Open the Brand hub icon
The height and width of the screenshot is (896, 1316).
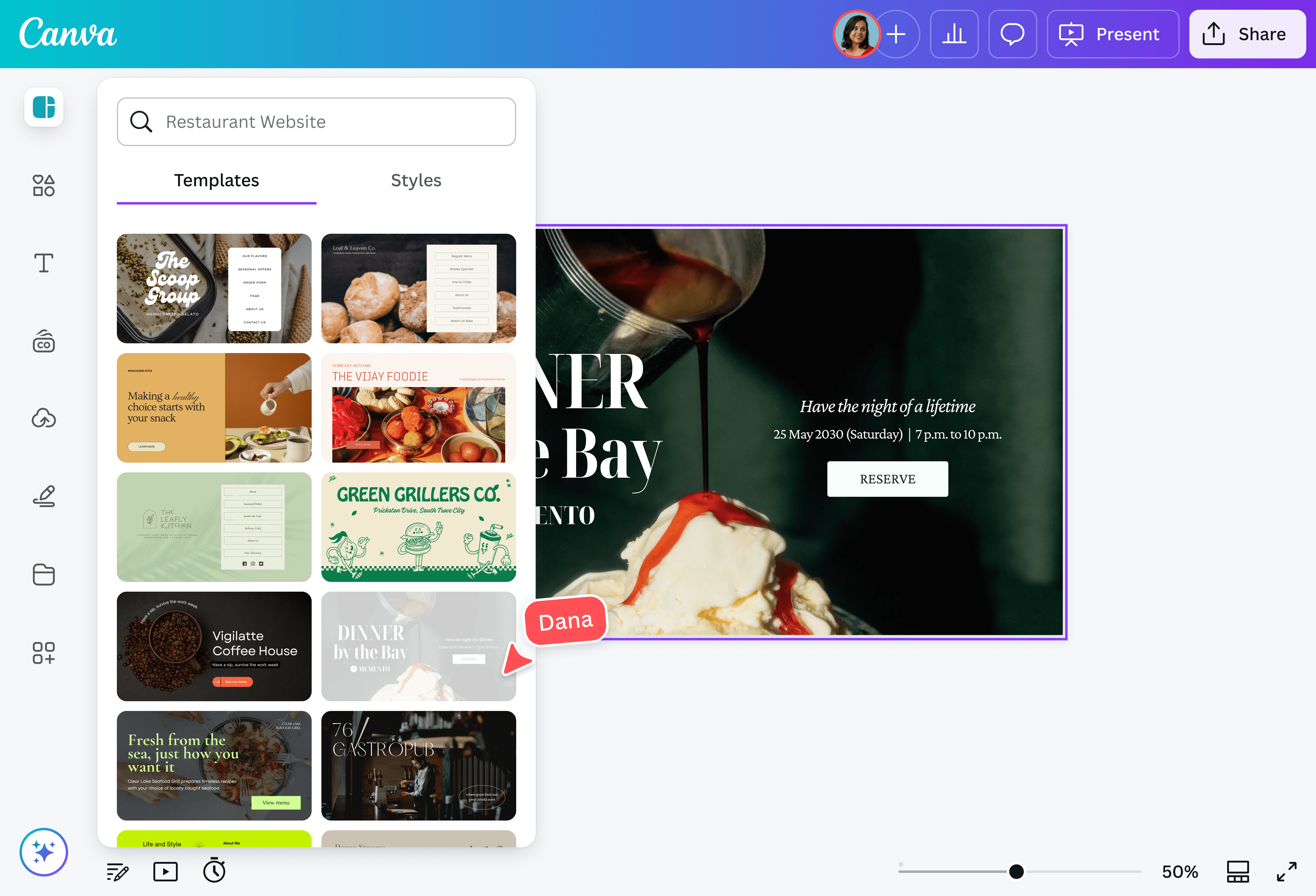click(x=44, y=341)
